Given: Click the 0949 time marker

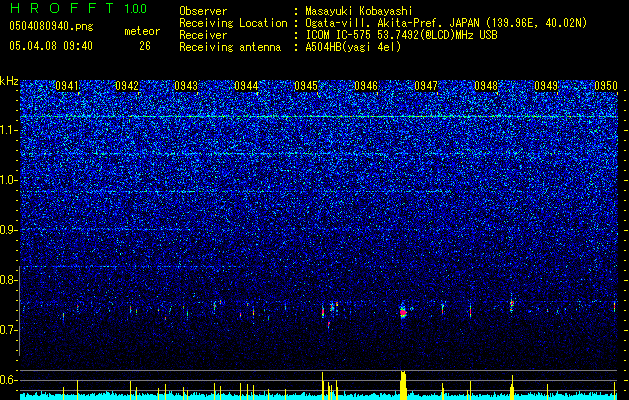Looking at the screenshot, I should coord(546,86).
